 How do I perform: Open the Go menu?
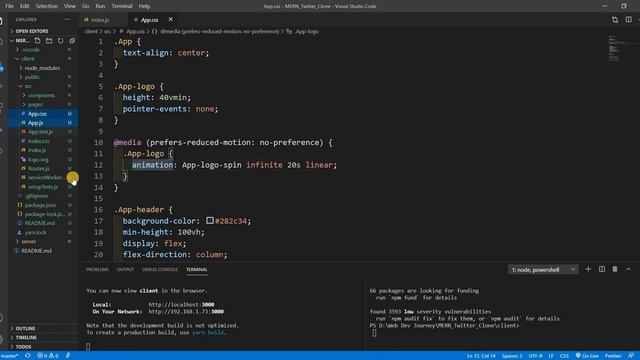[85, 6]
